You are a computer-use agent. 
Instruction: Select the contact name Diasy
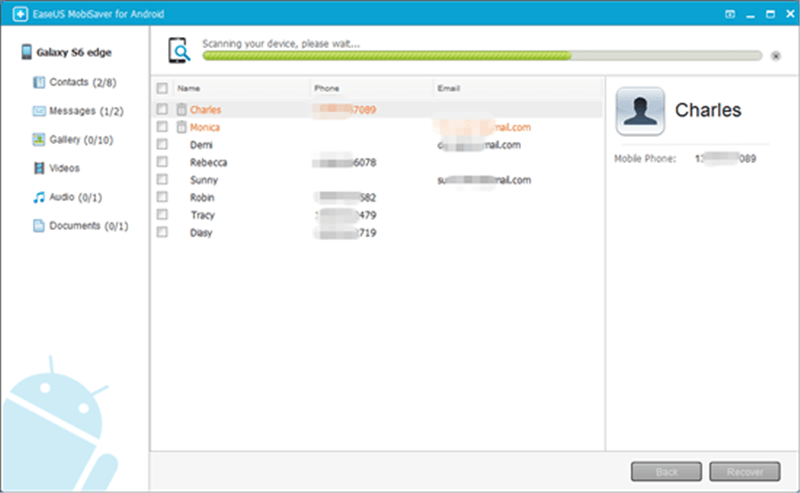[x=201, y=233]
